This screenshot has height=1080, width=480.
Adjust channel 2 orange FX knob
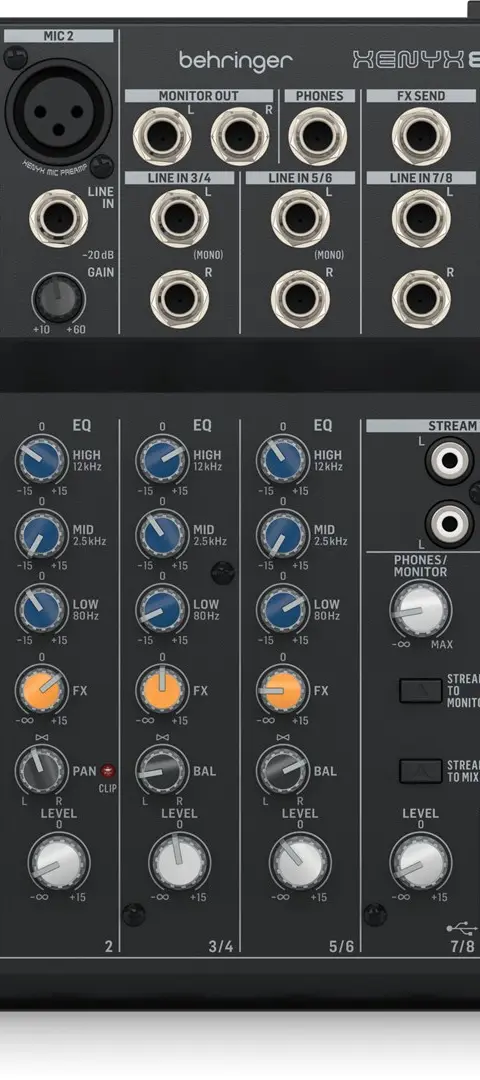click(x=42, y=690)
